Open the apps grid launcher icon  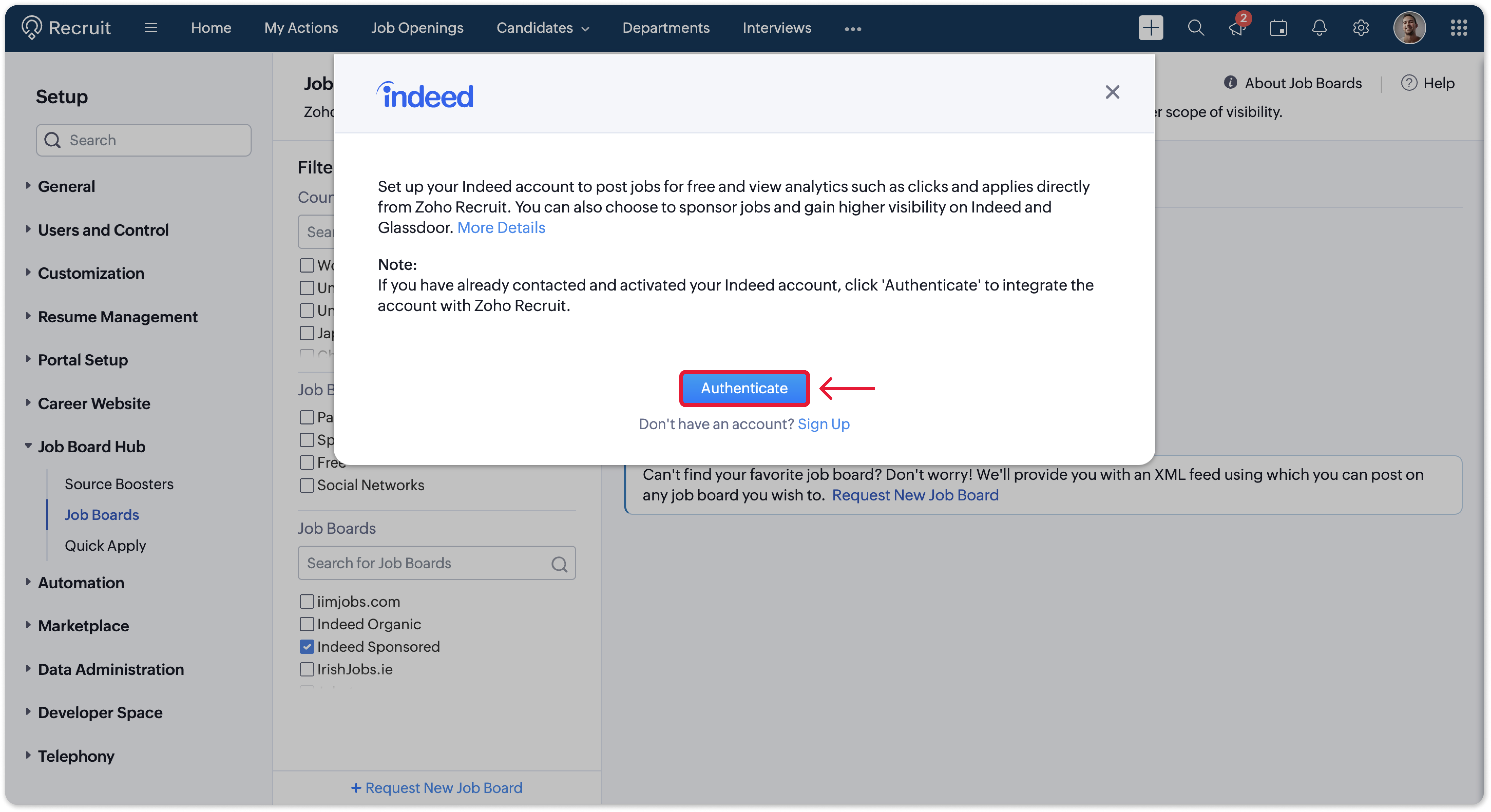[x=1459, y=28]
